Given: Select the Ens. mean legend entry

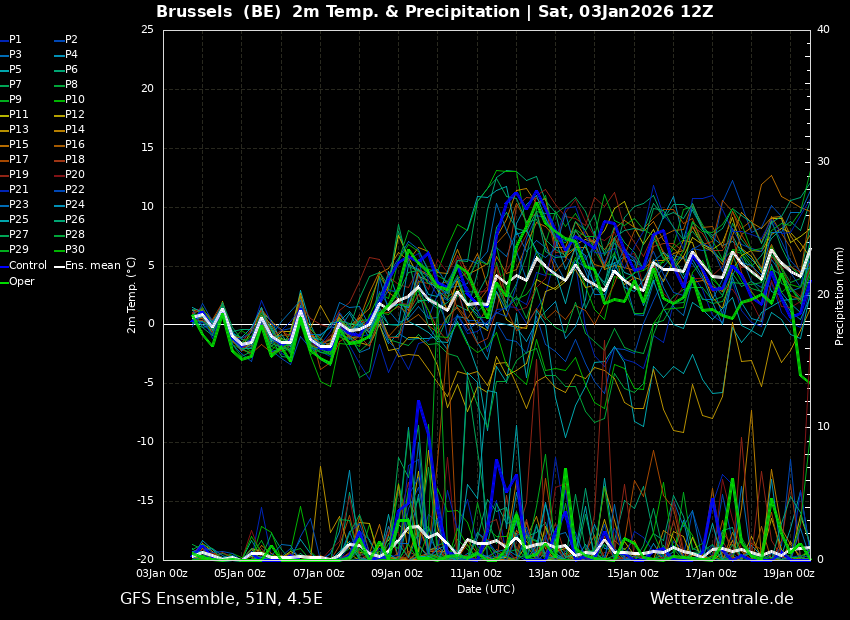Looking at the screenshot, I should point(87,266).
